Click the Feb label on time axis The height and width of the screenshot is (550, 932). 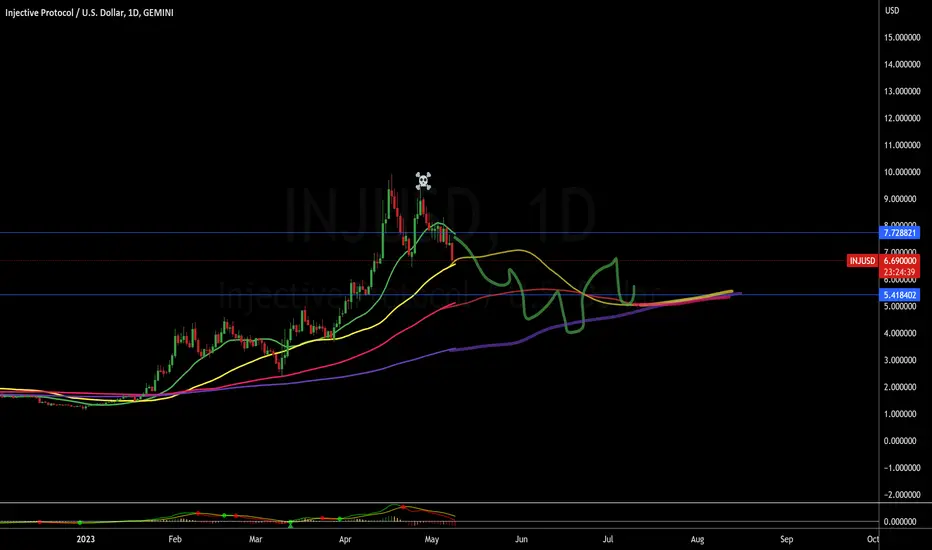(175, 539)
